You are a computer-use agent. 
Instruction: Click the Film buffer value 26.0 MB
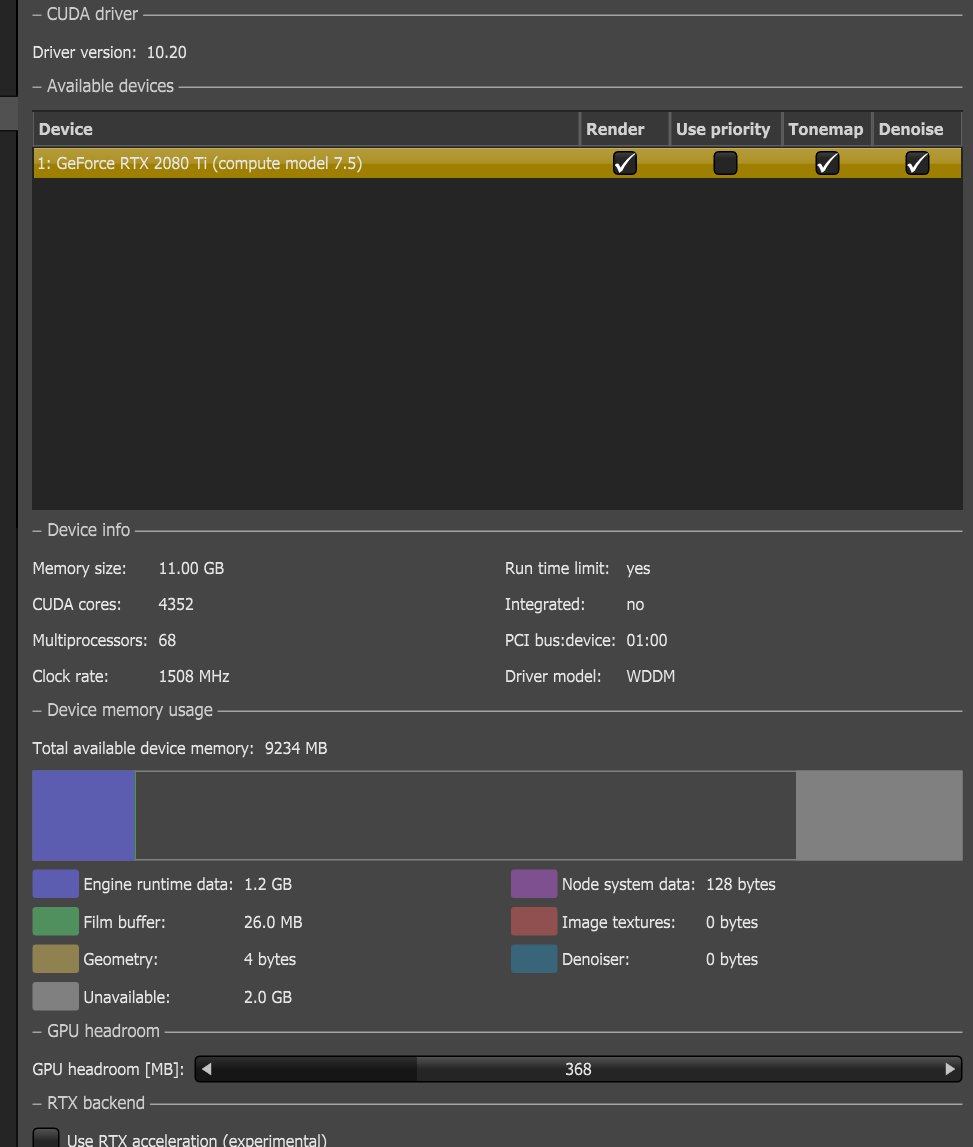pos(273,922)
